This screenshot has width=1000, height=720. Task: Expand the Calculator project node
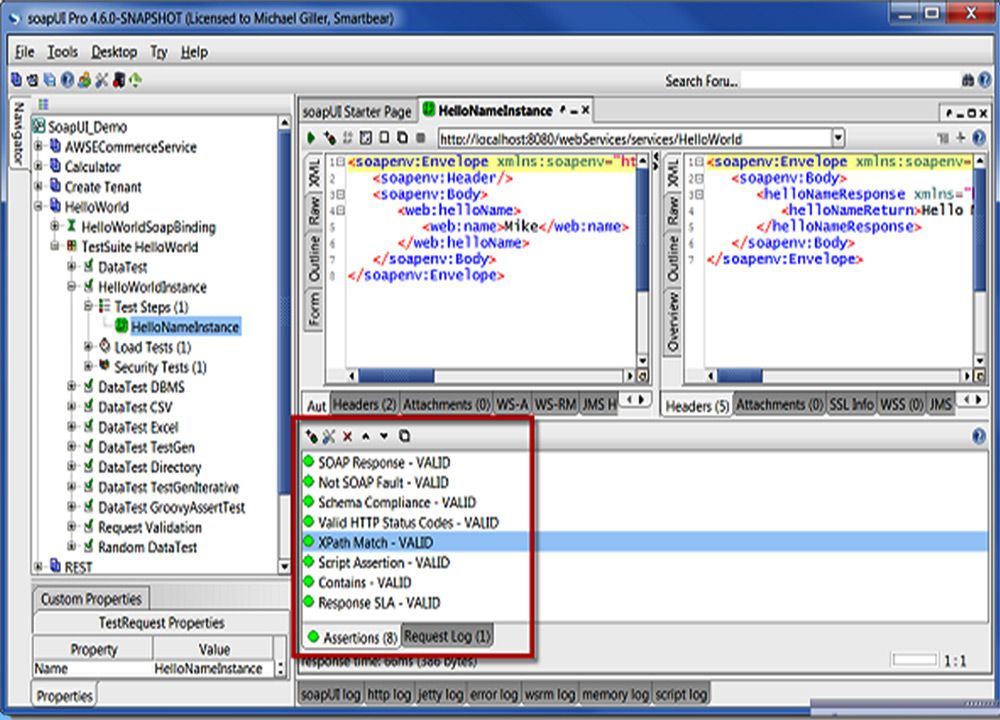pyautogui.click(x=38, y=166)
